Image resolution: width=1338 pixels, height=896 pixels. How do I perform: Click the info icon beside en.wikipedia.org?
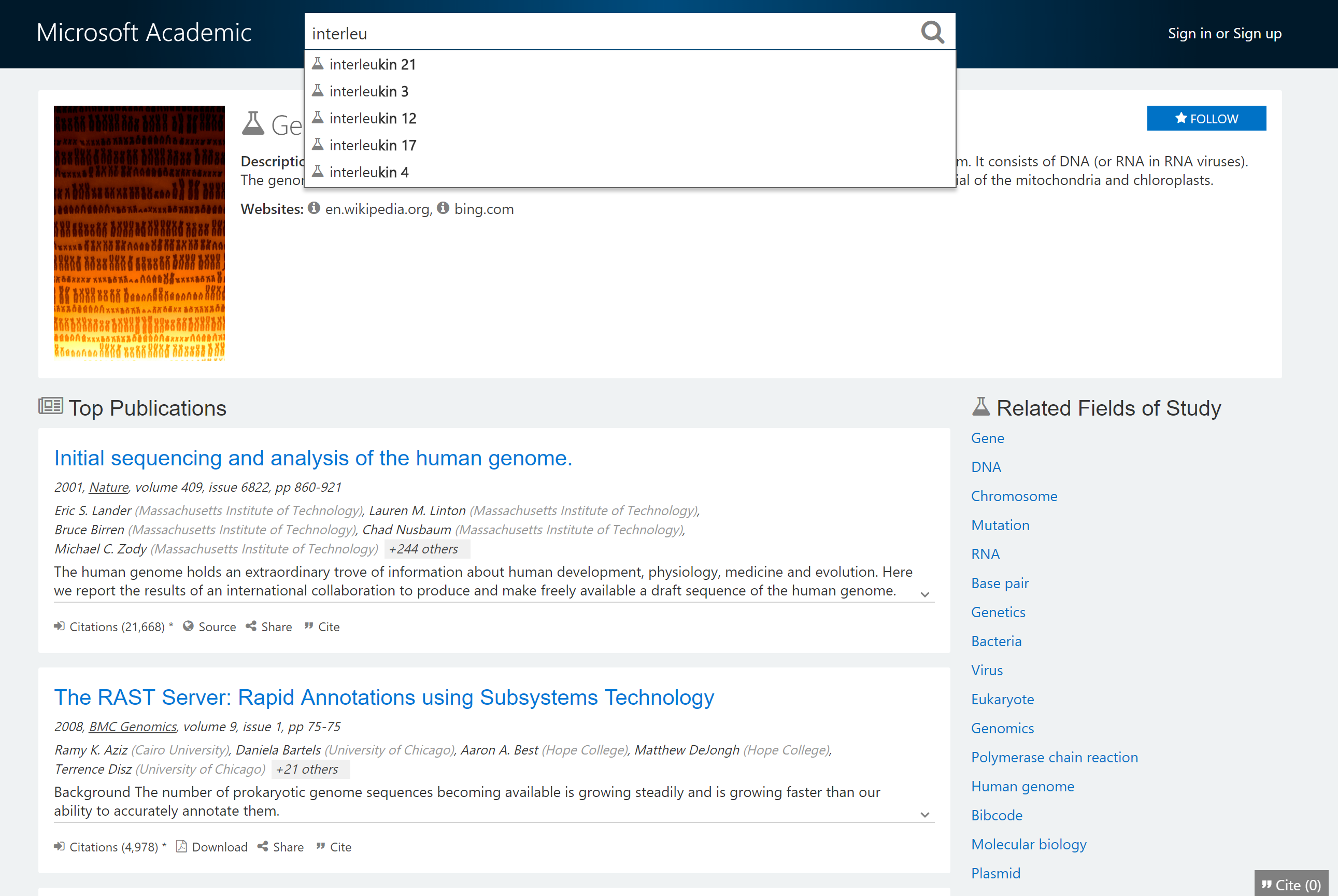[x=314, y=208]
